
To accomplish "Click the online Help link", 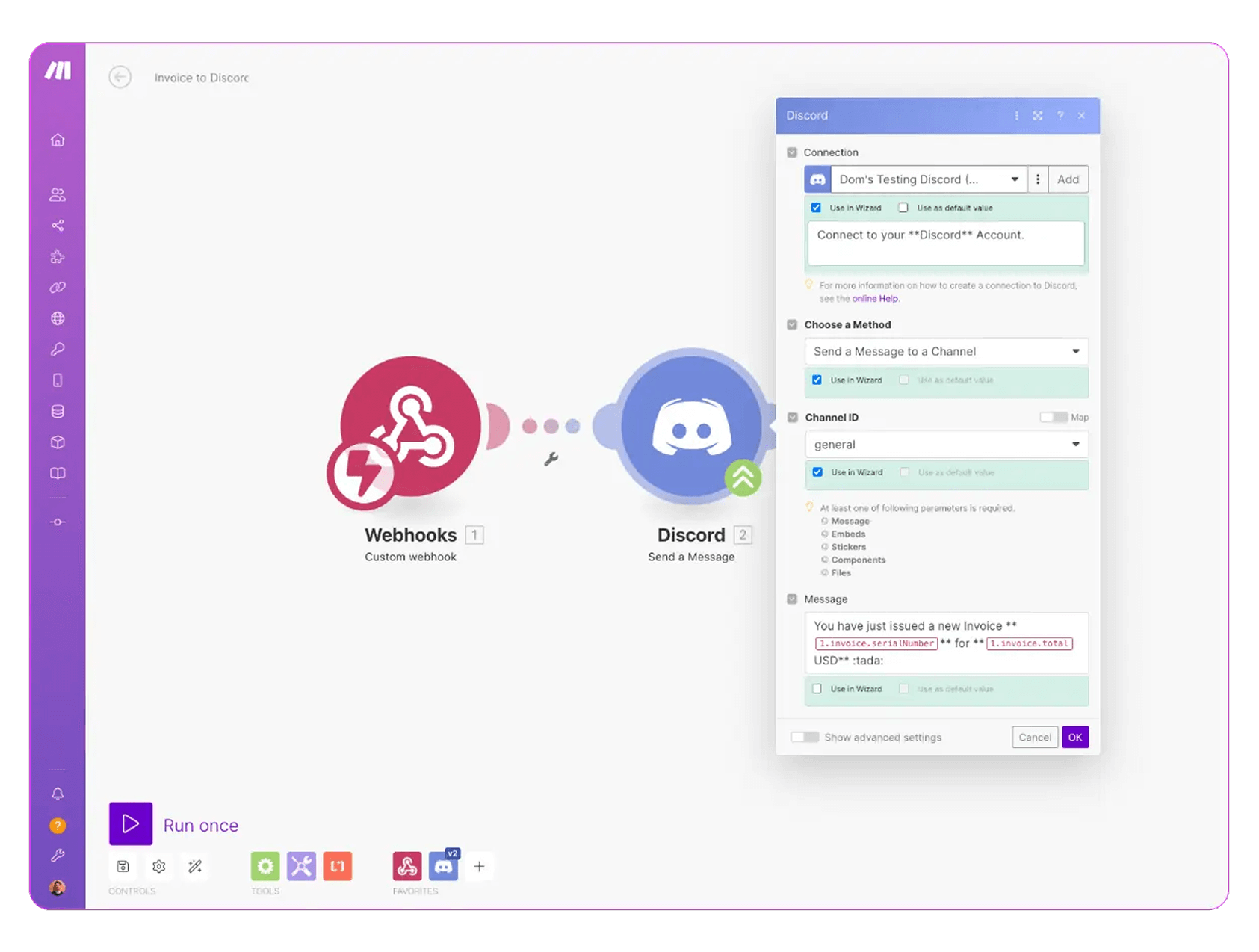I will tap(875, 298).
